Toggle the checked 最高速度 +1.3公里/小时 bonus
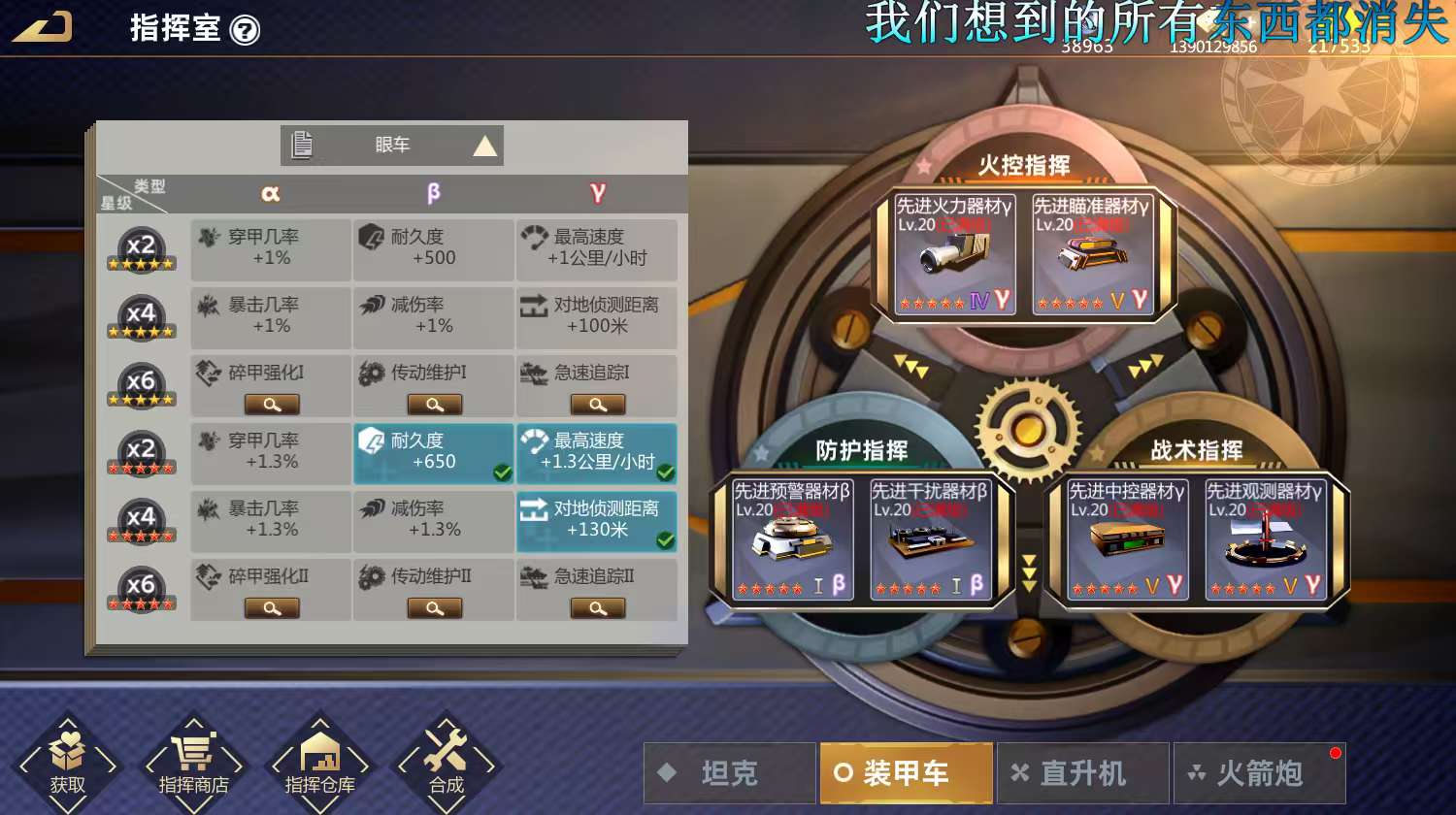This screenshot has width=1456, height=815. click(x=597, y=453)
